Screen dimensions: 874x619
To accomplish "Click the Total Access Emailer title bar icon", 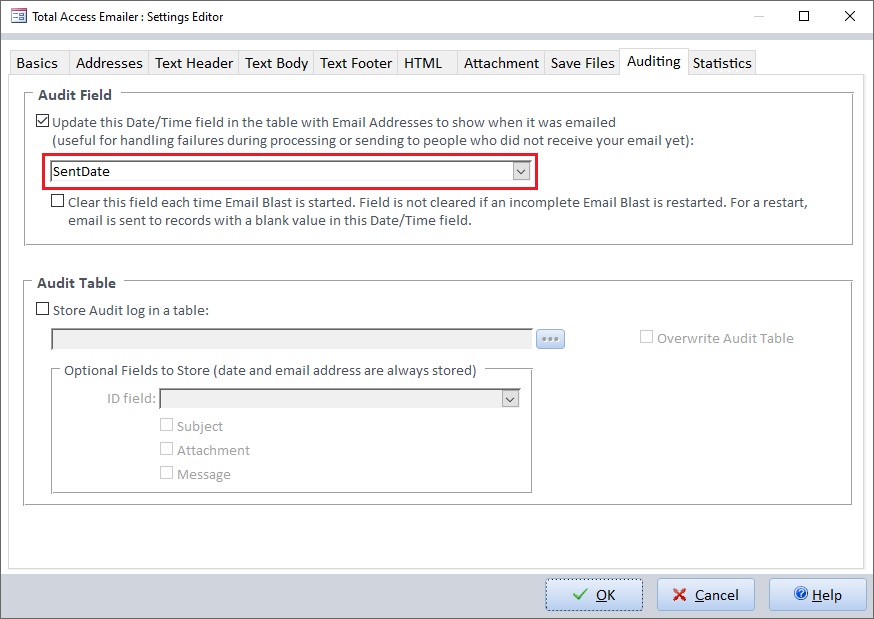I will pyautogui.click(x=18, y=16).
